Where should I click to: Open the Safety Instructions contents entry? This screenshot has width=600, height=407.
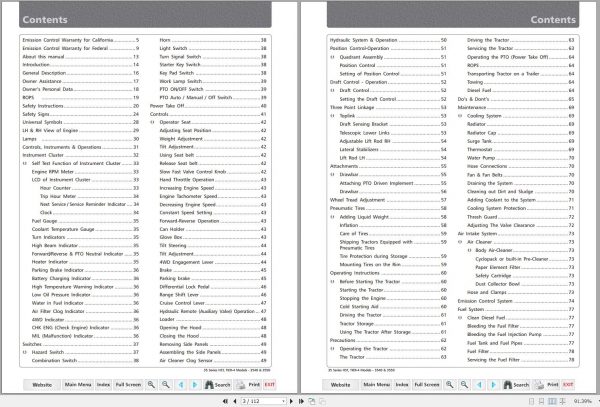[81, 106]
